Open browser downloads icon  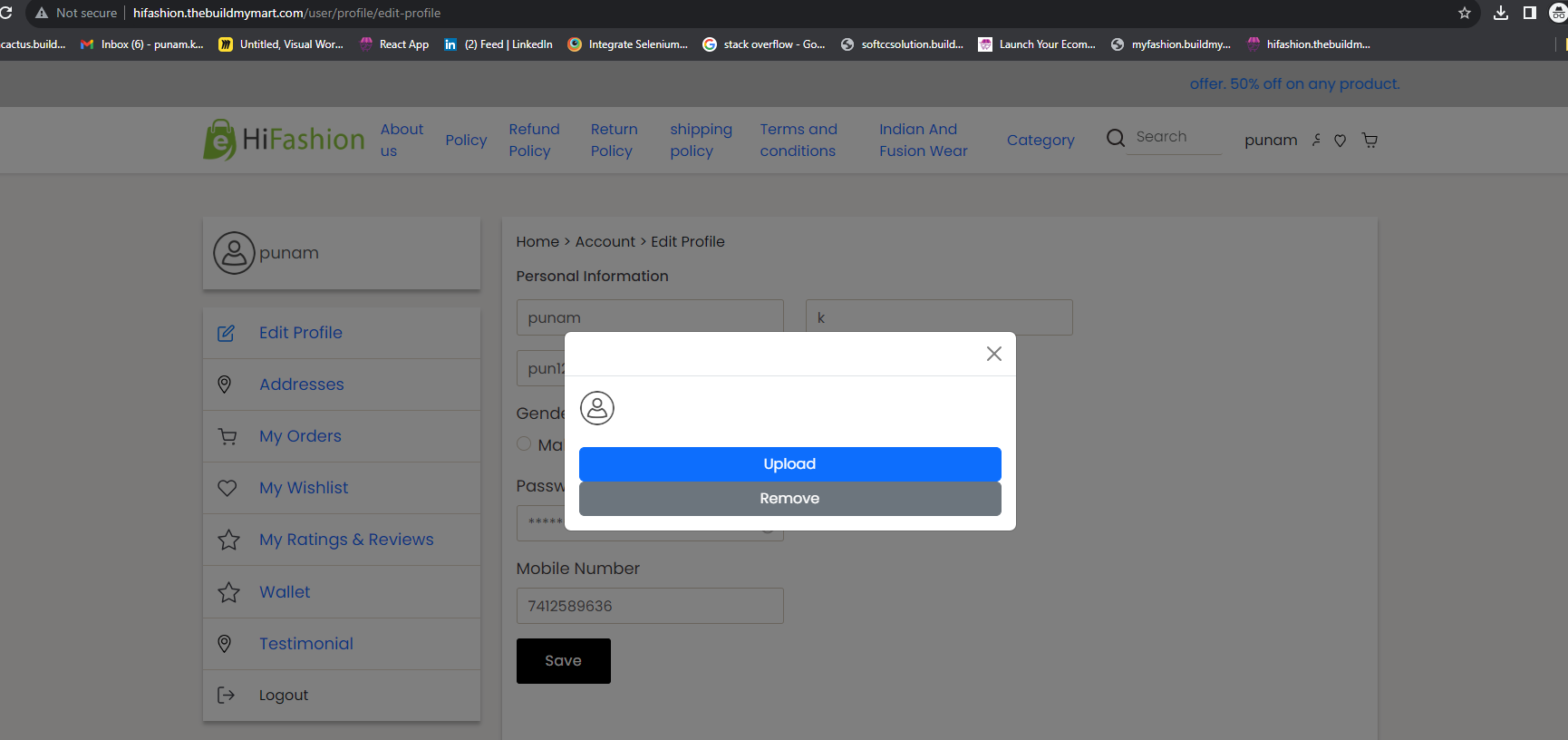[1501, 13]
